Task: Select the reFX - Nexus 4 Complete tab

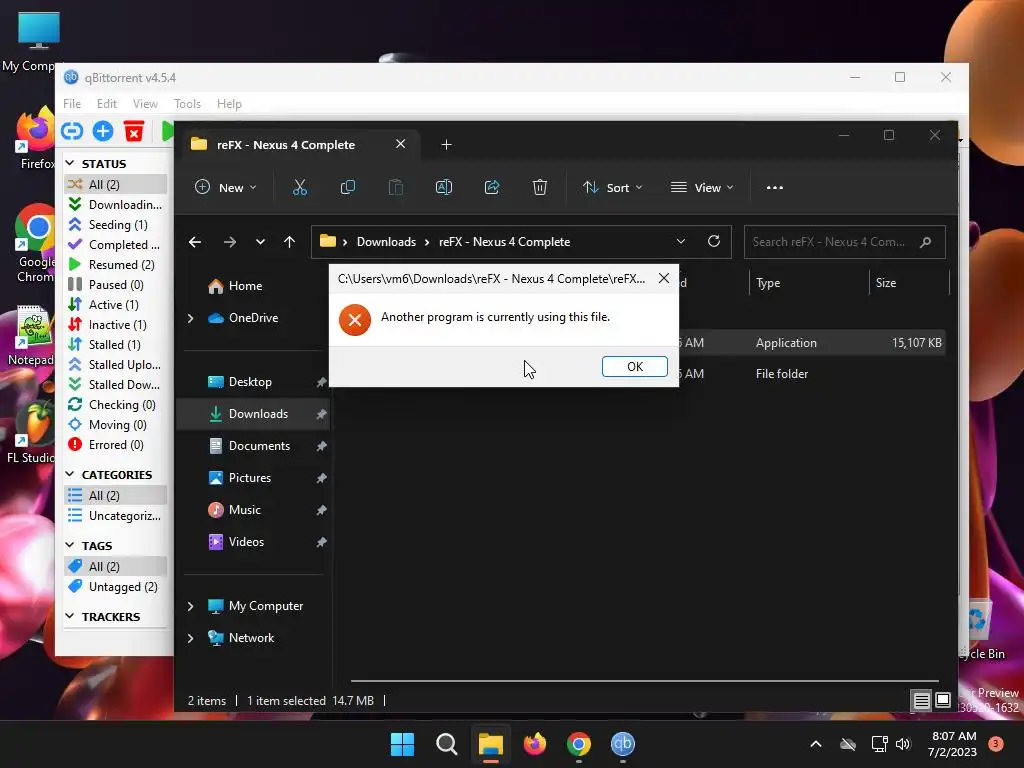Action: coord(298,144)
